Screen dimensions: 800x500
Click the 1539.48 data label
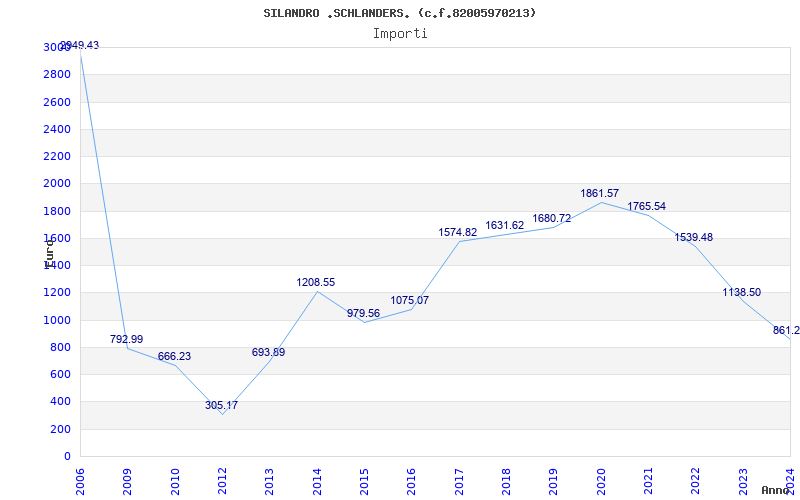coord(694,237)
